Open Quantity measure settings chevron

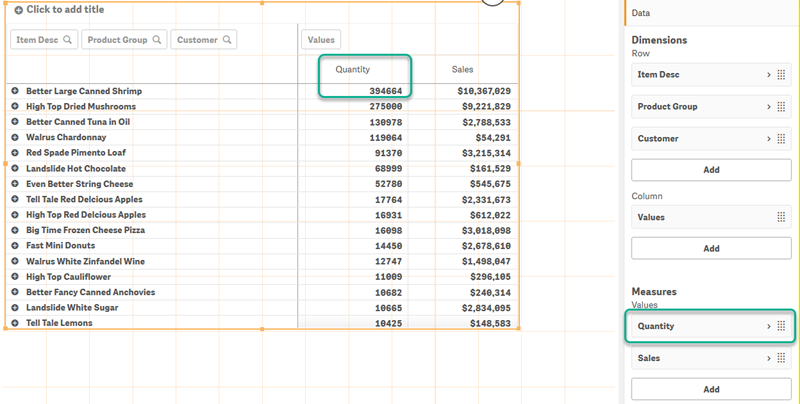768,326
